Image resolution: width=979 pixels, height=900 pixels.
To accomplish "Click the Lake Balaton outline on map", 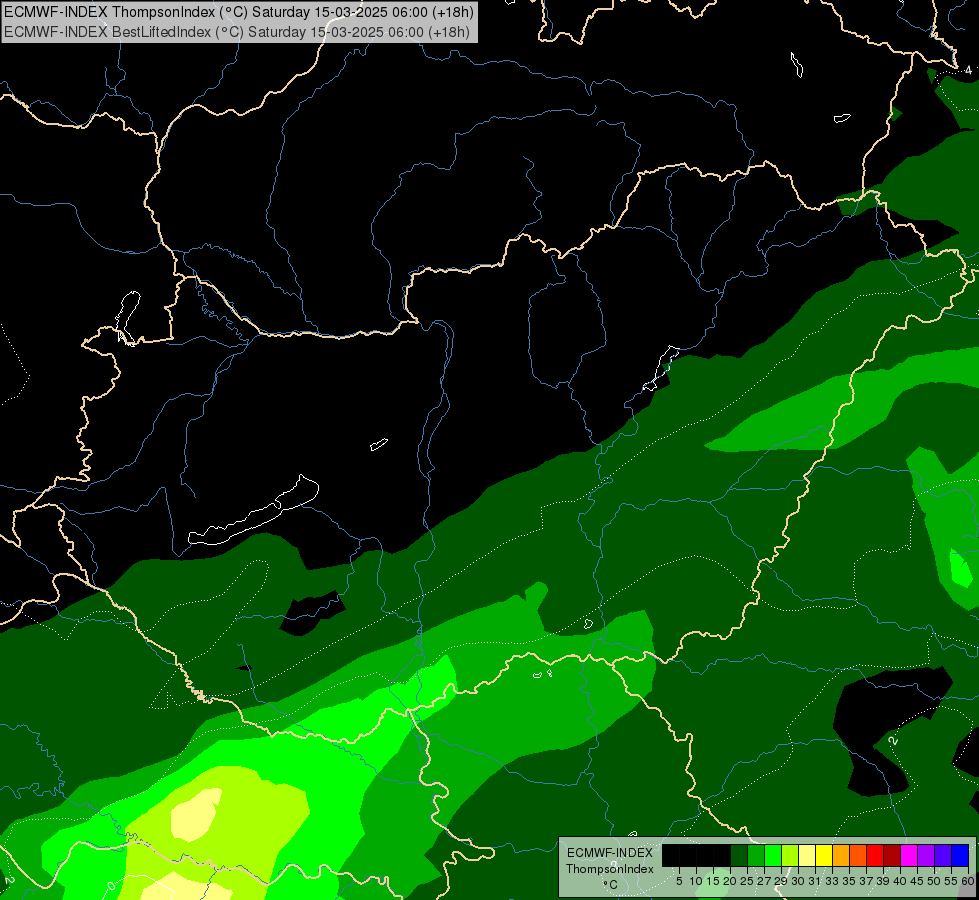I will (253, 510).
